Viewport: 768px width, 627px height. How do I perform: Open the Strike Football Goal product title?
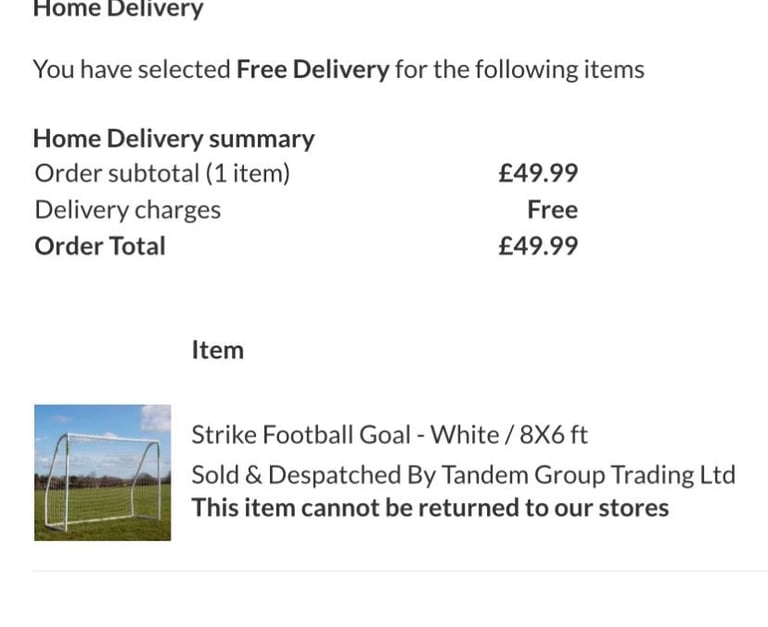click(389, 434)
